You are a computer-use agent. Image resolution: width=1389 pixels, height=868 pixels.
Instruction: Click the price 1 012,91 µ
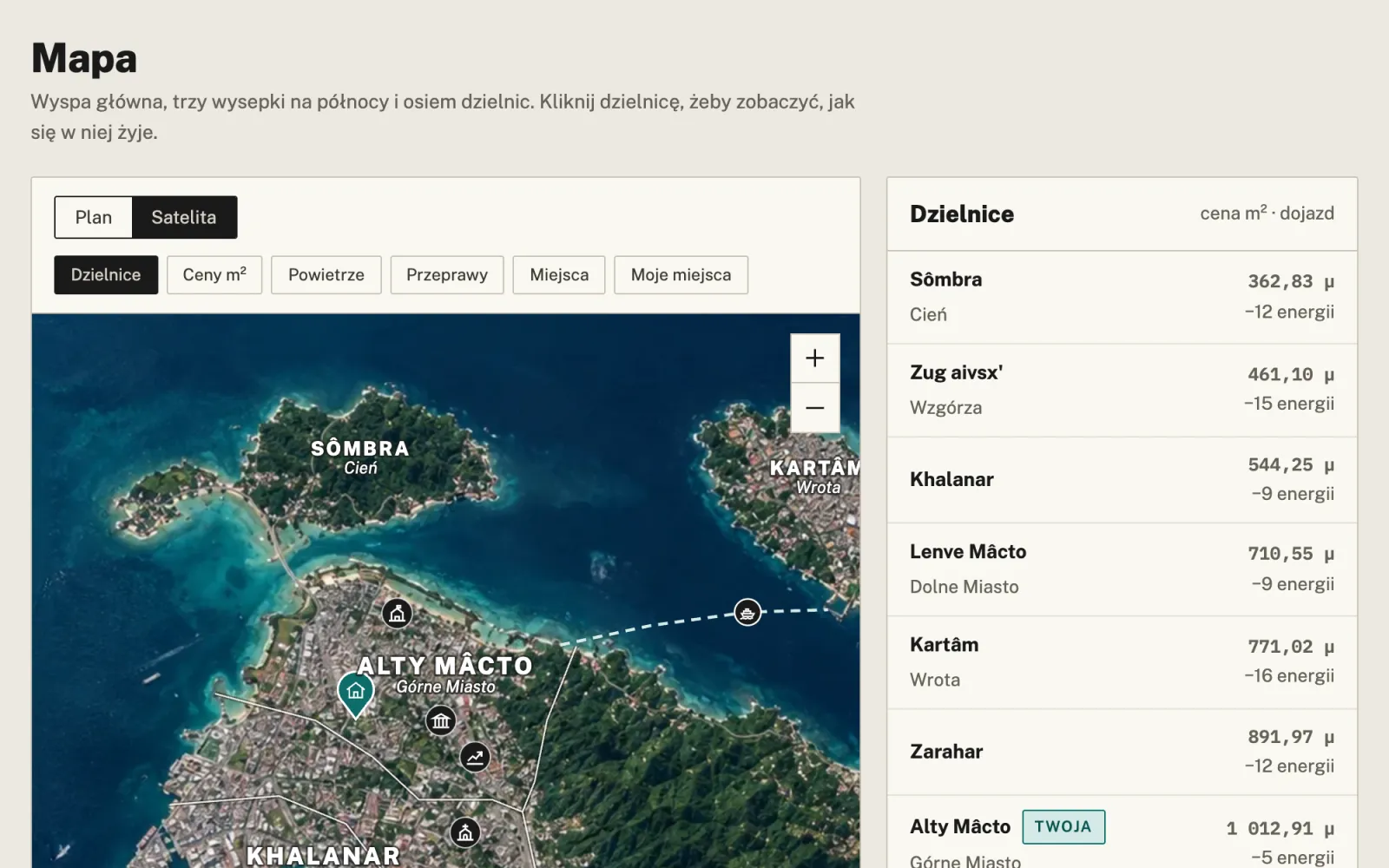(1280, 828)
